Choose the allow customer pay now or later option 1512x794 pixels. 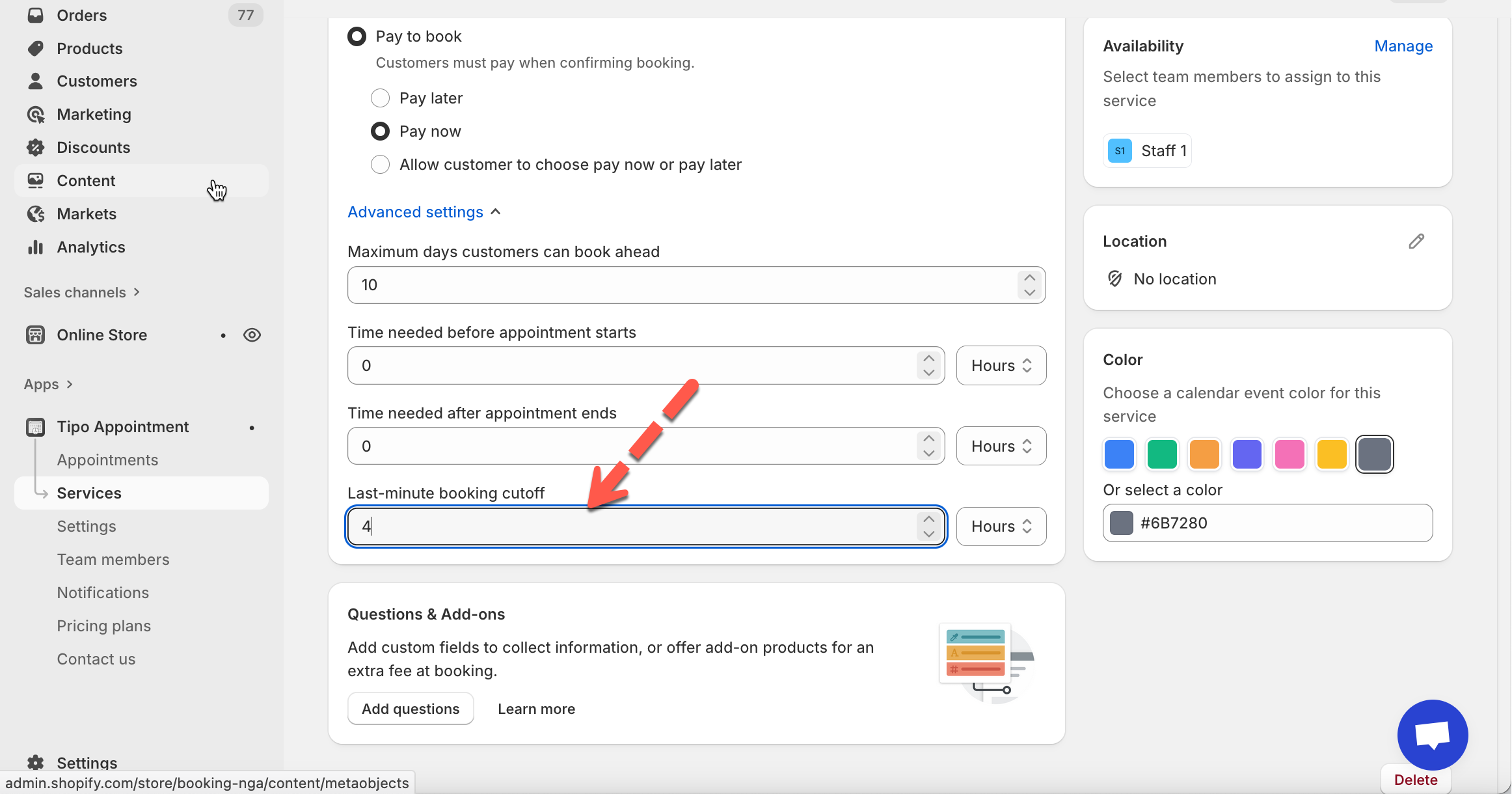tap(380, 165)
